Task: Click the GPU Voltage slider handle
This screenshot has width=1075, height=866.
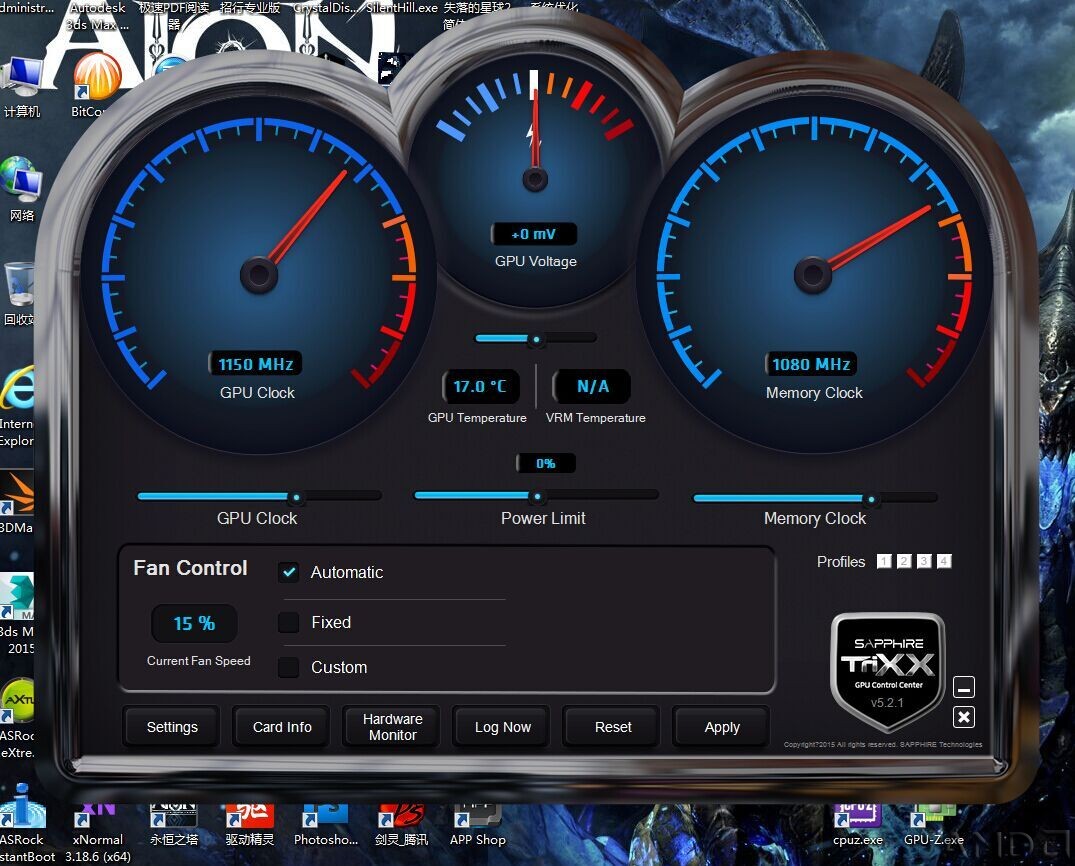Action: pyautogui.click(x=536, y=339)
